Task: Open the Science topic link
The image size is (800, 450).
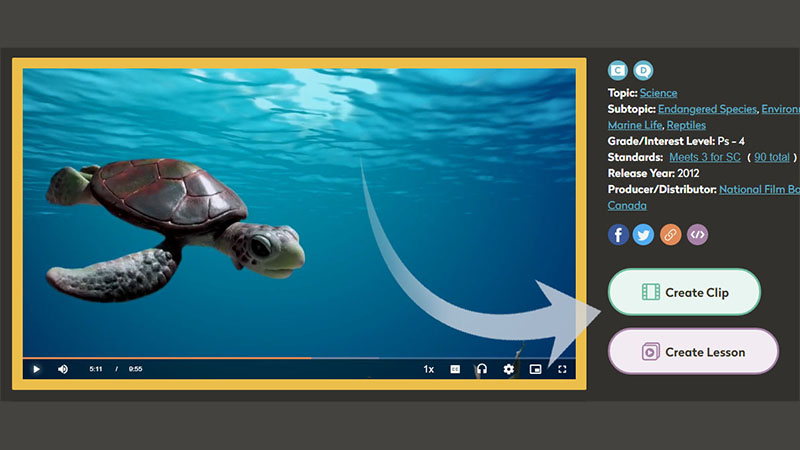Action: [x=658, y=93]
